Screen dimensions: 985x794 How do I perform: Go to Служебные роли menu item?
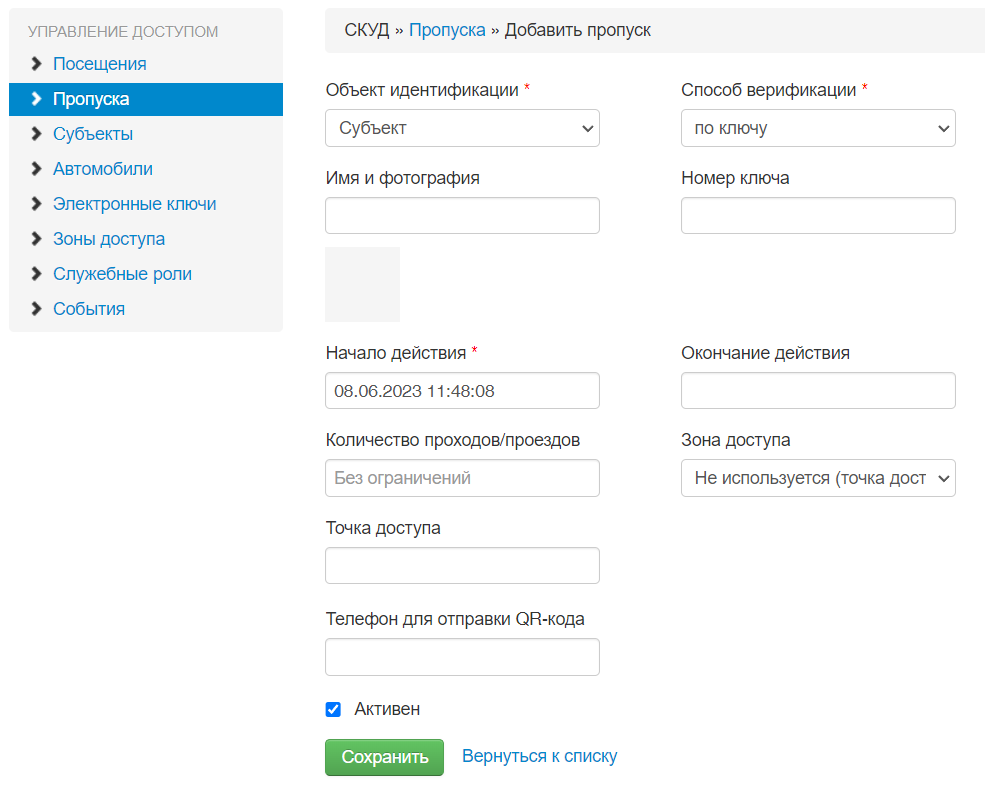122,274
